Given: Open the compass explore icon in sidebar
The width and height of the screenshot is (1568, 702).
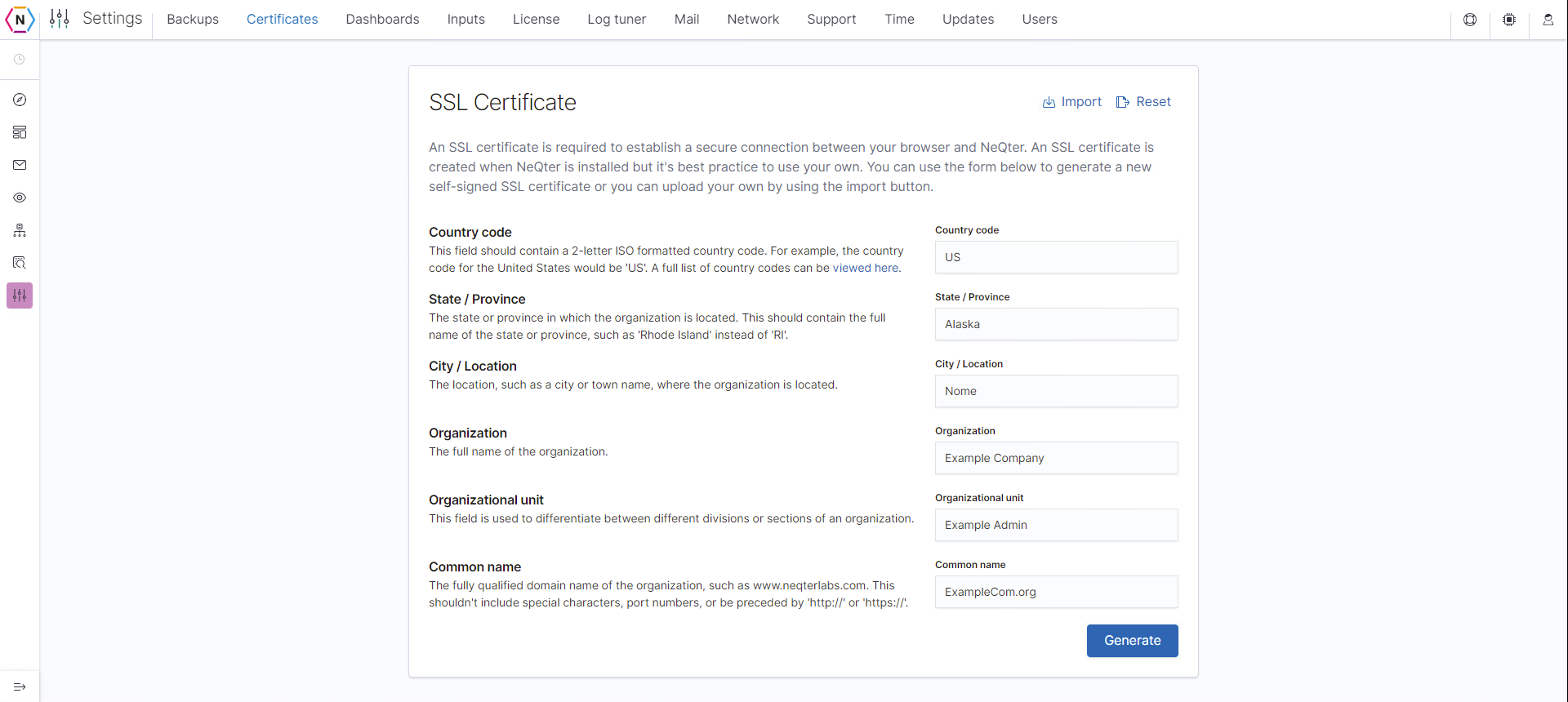Looking at the screenshot, I should [x=20, y=100].
